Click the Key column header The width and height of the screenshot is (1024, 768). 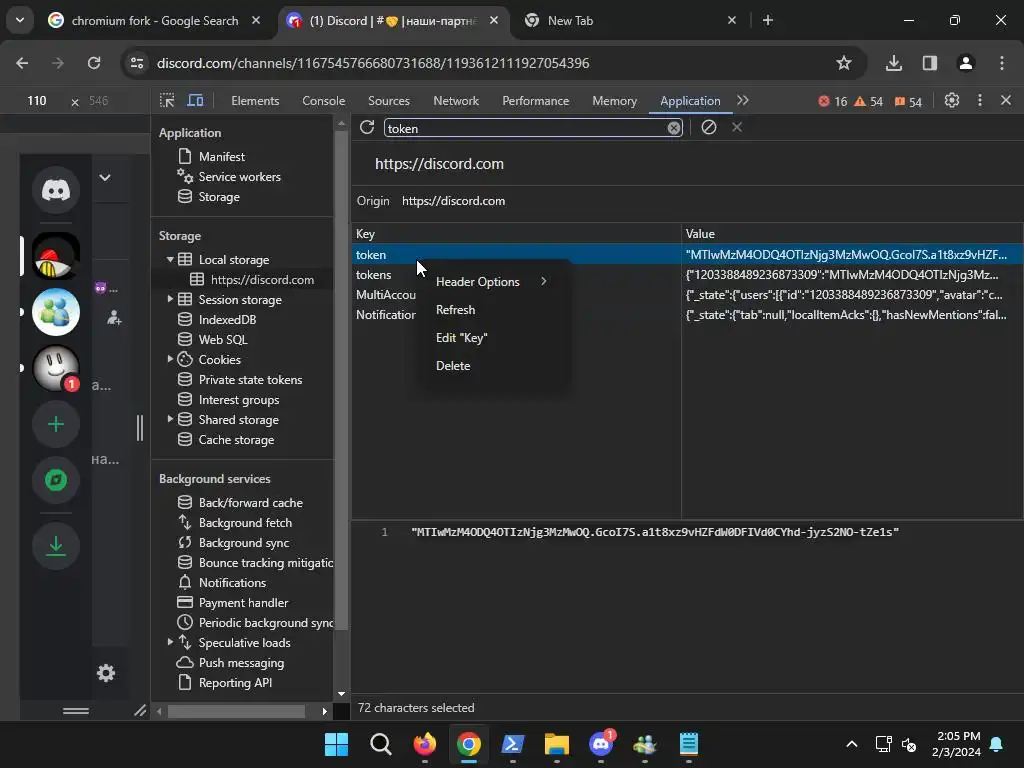[x=516, y=234]
